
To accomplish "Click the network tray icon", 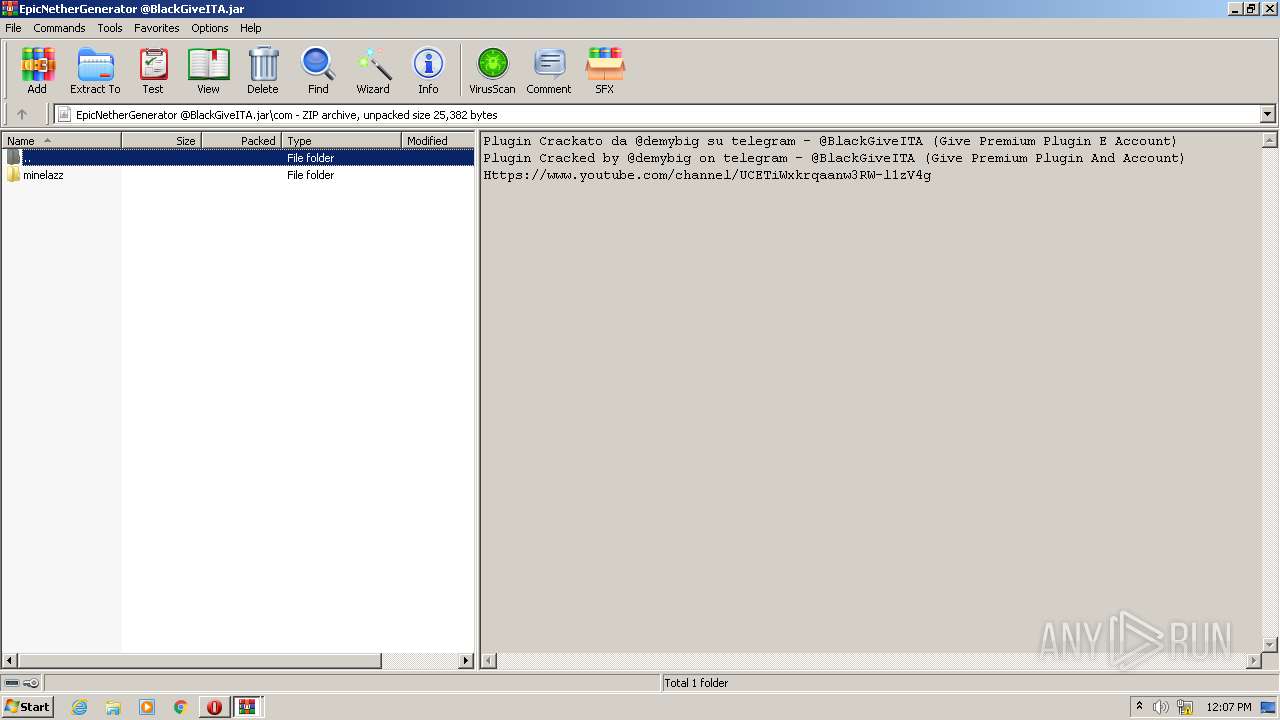I will point(1185,707).
